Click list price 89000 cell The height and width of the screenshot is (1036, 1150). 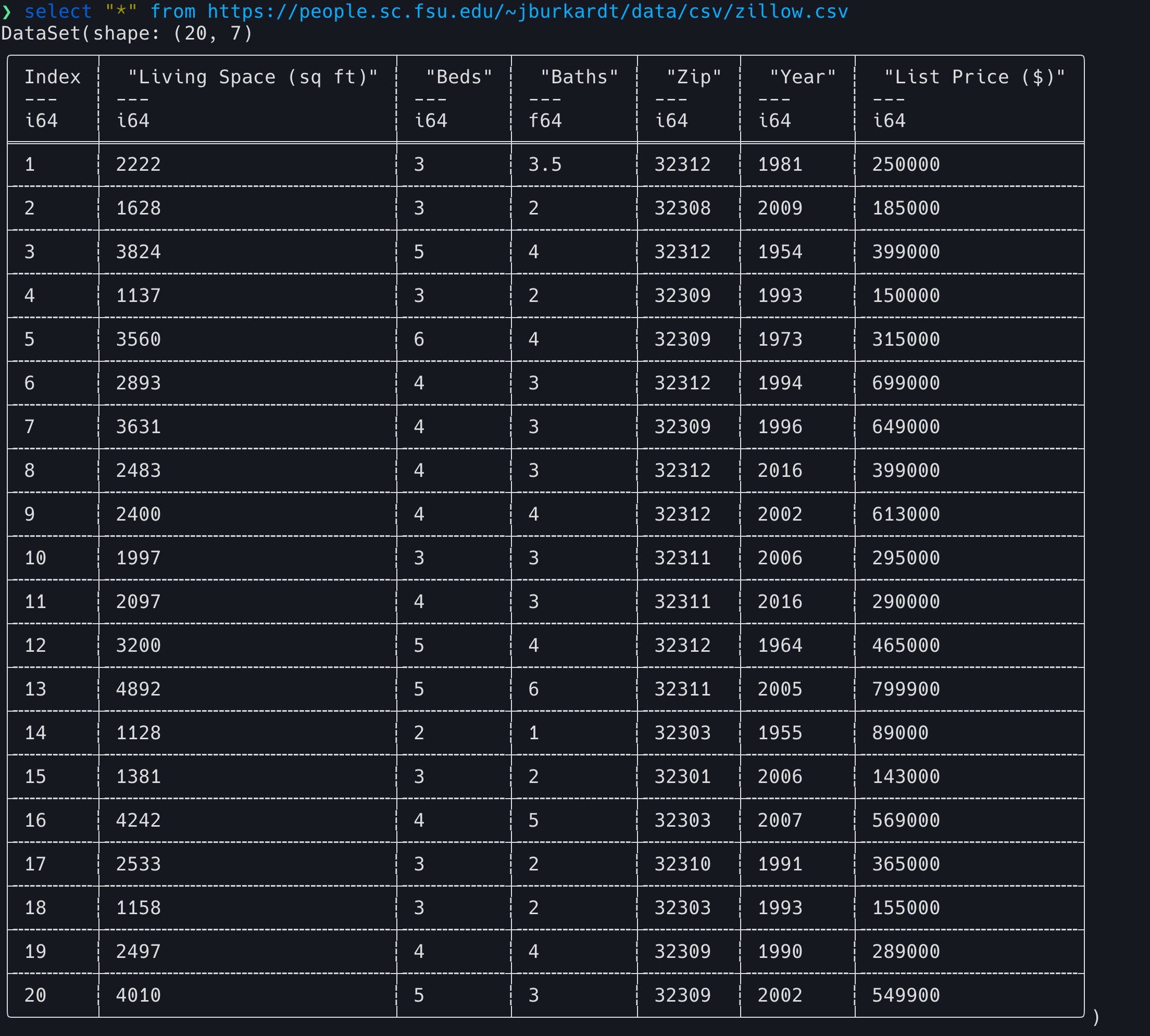click(x=900, y=732)
